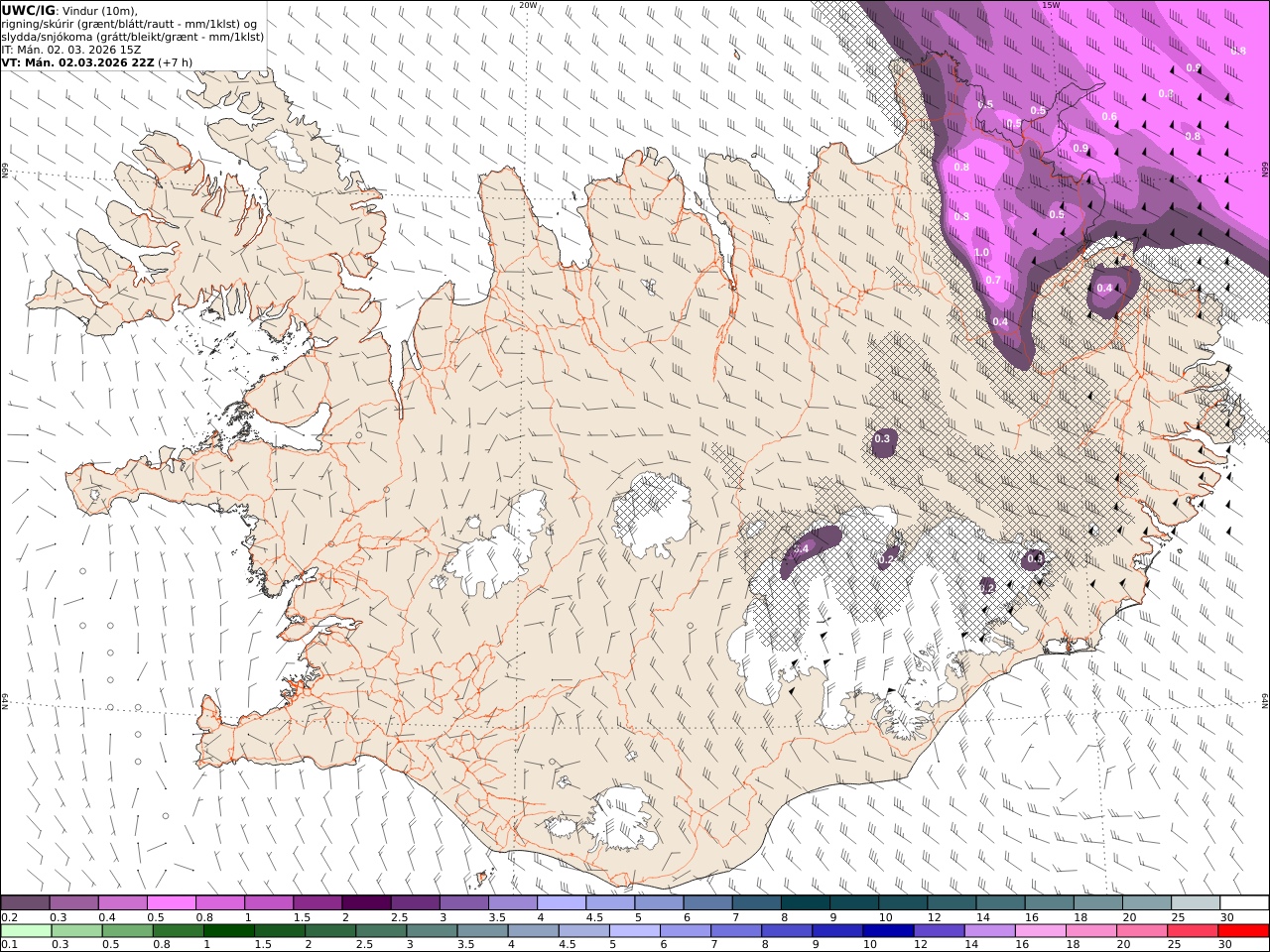Viewport: 1270px width, 952px height.
Task: Select the pale grey 25 swatch in upper scale
Action: tap(1196, 902)
